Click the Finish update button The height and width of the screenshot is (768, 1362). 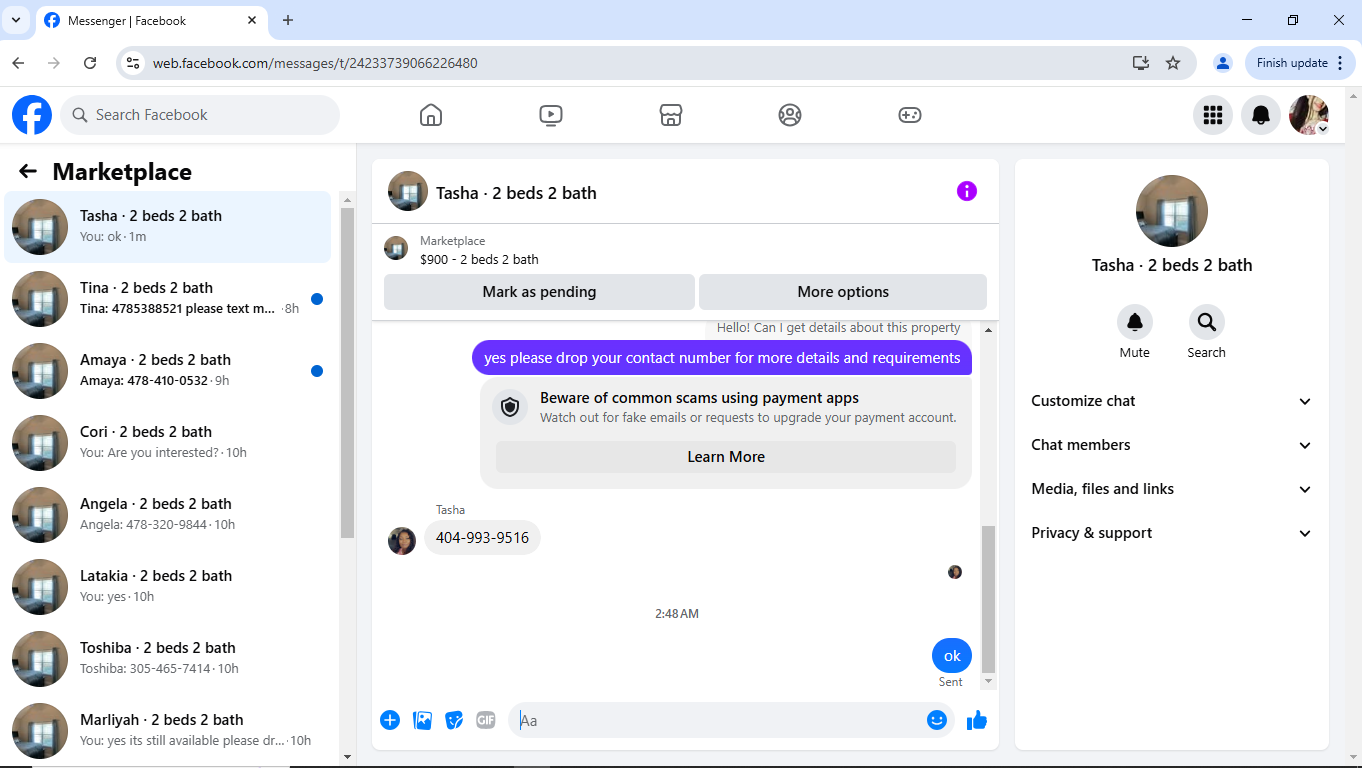[1301, 63]
